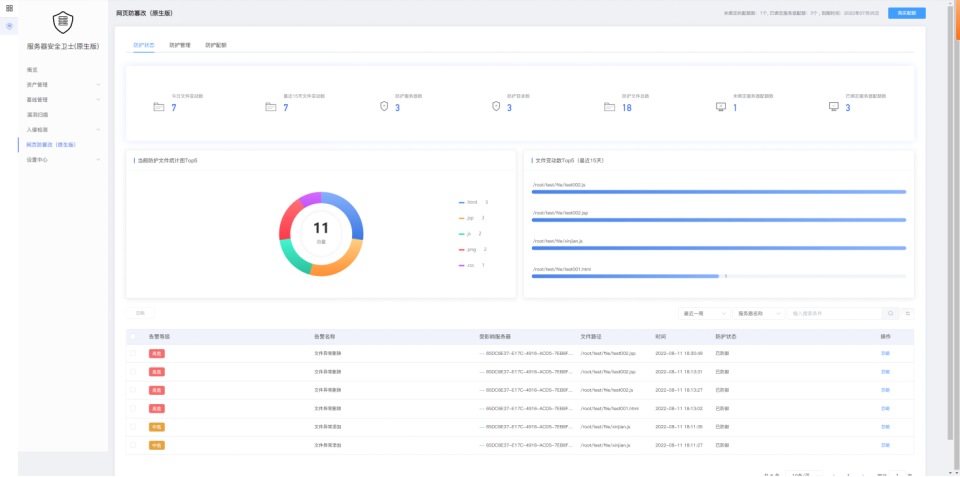Viewport: 960px width, 477px height.
Task: Click the server shield logo above 服务器安全卫士
Action: pyautogui.click(x=63, y=23)
